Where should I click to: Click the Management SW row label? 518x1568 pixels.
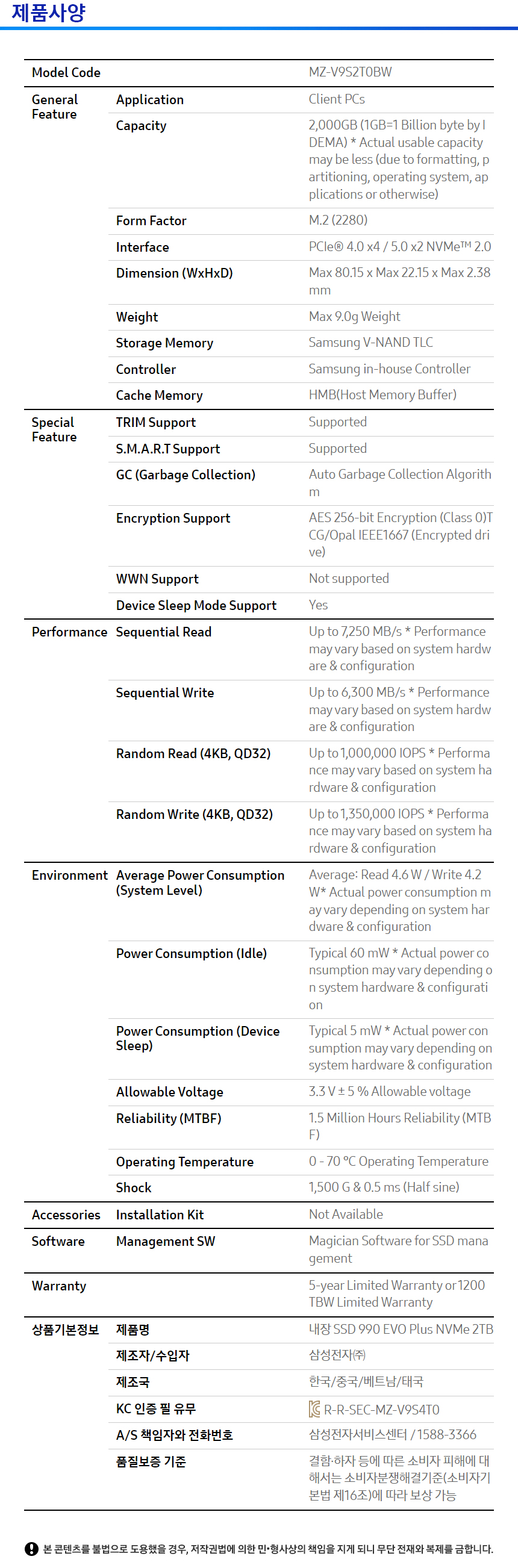click(x=166, y=1241)
